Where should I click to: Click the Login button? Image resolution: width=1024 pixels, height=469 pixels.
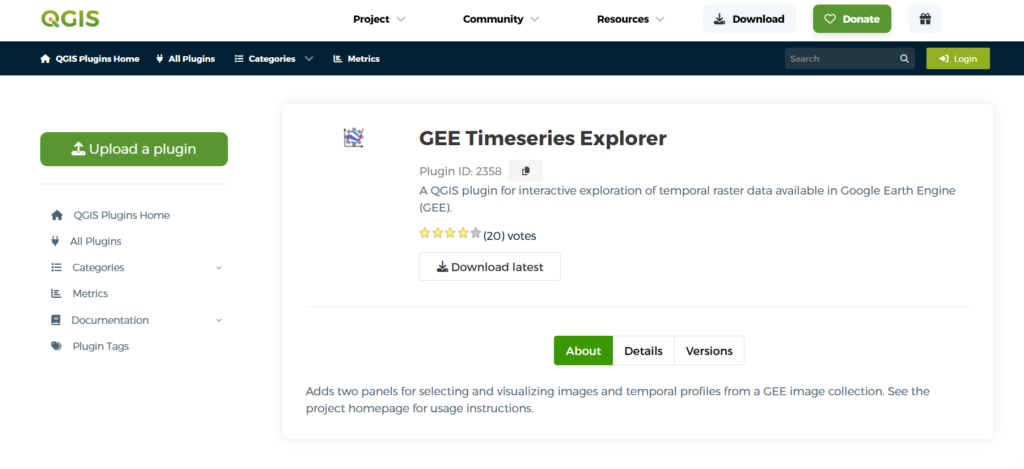(x=958, y=59)
